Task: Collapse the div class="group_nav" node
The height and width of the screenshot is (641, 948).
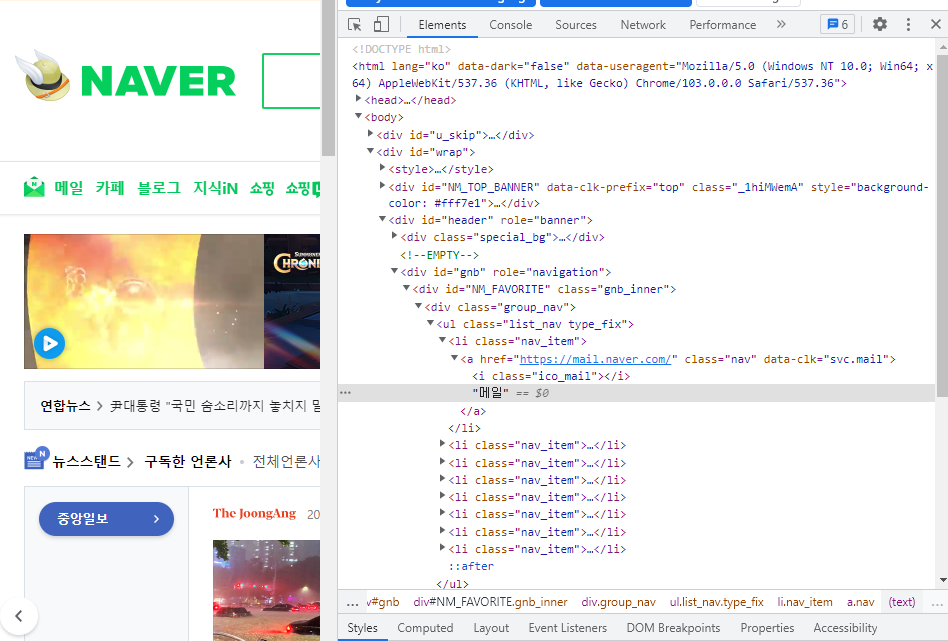Action: (418, 306)
